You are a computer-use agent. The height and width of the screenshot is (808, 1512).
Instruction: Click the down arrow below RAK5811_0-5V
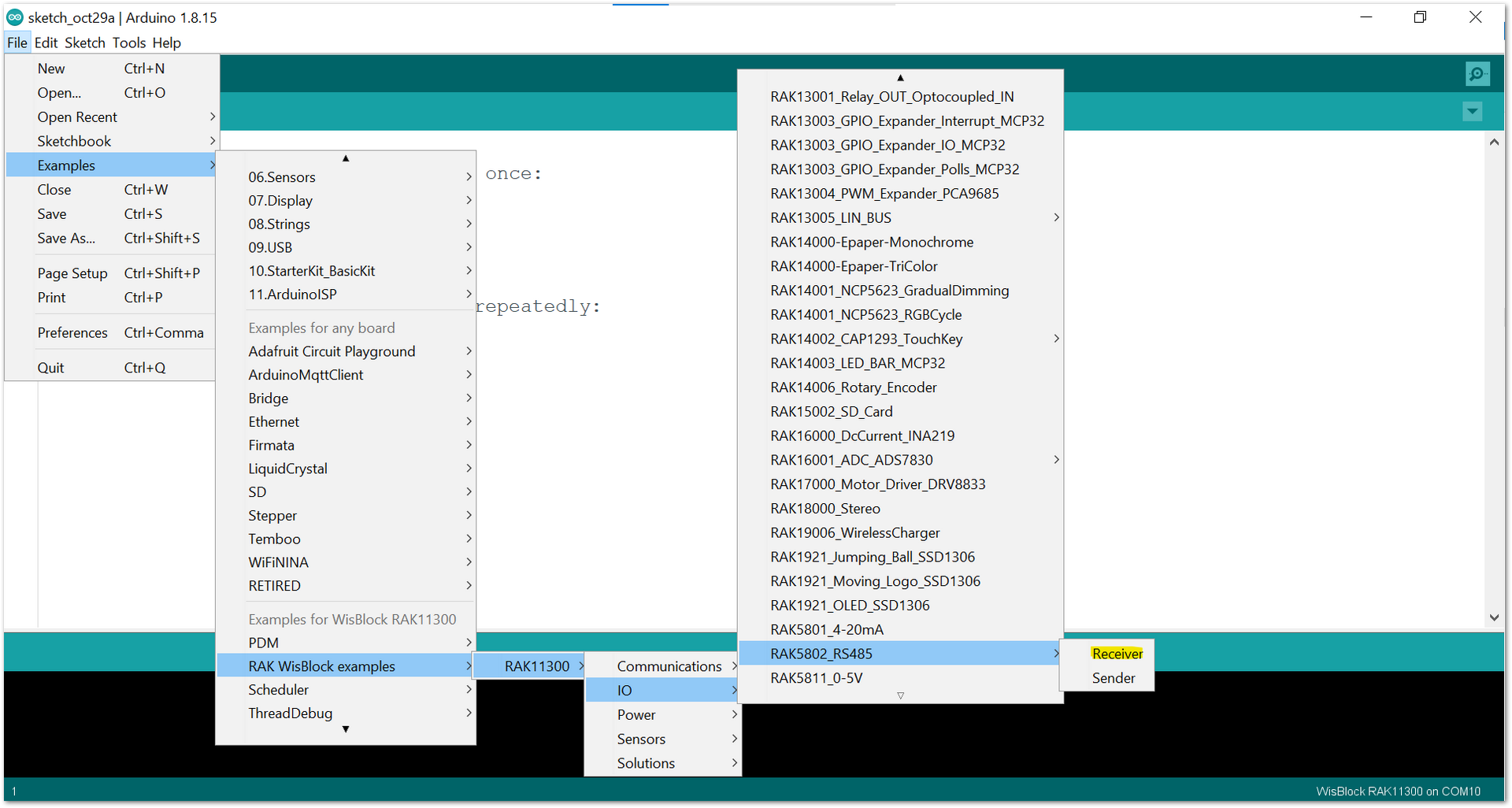click(900, 695)
